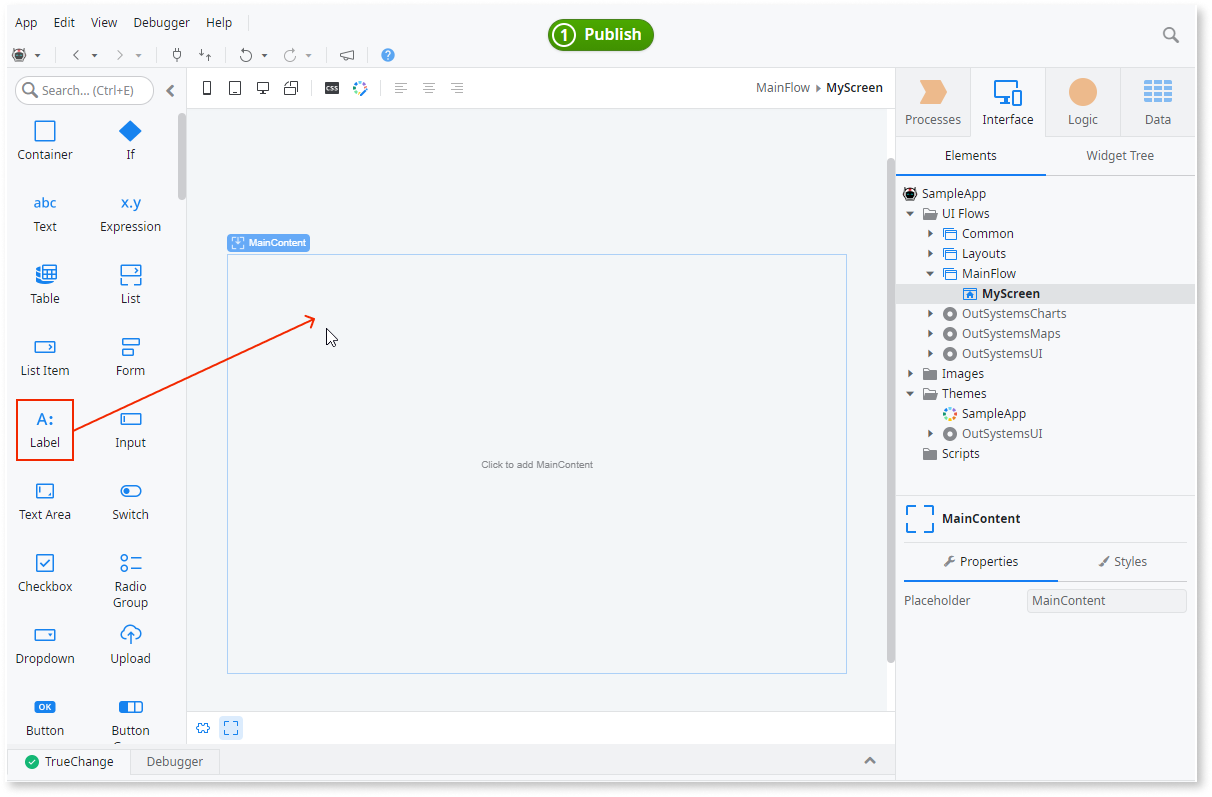
Task: Select the phone preview icon
Action: [206, 88]
